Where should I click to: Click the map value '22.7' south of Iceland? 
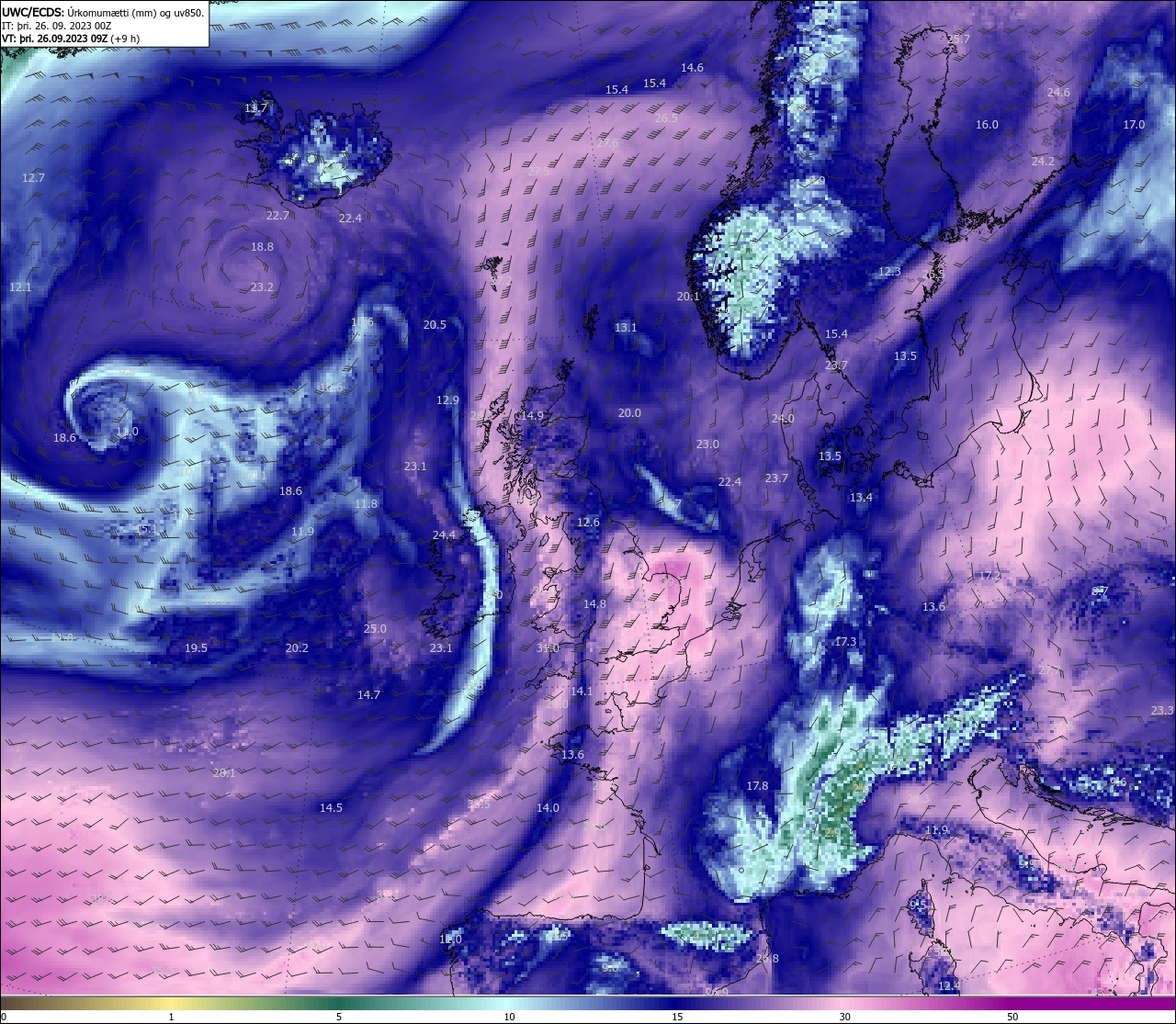(277, 216)
